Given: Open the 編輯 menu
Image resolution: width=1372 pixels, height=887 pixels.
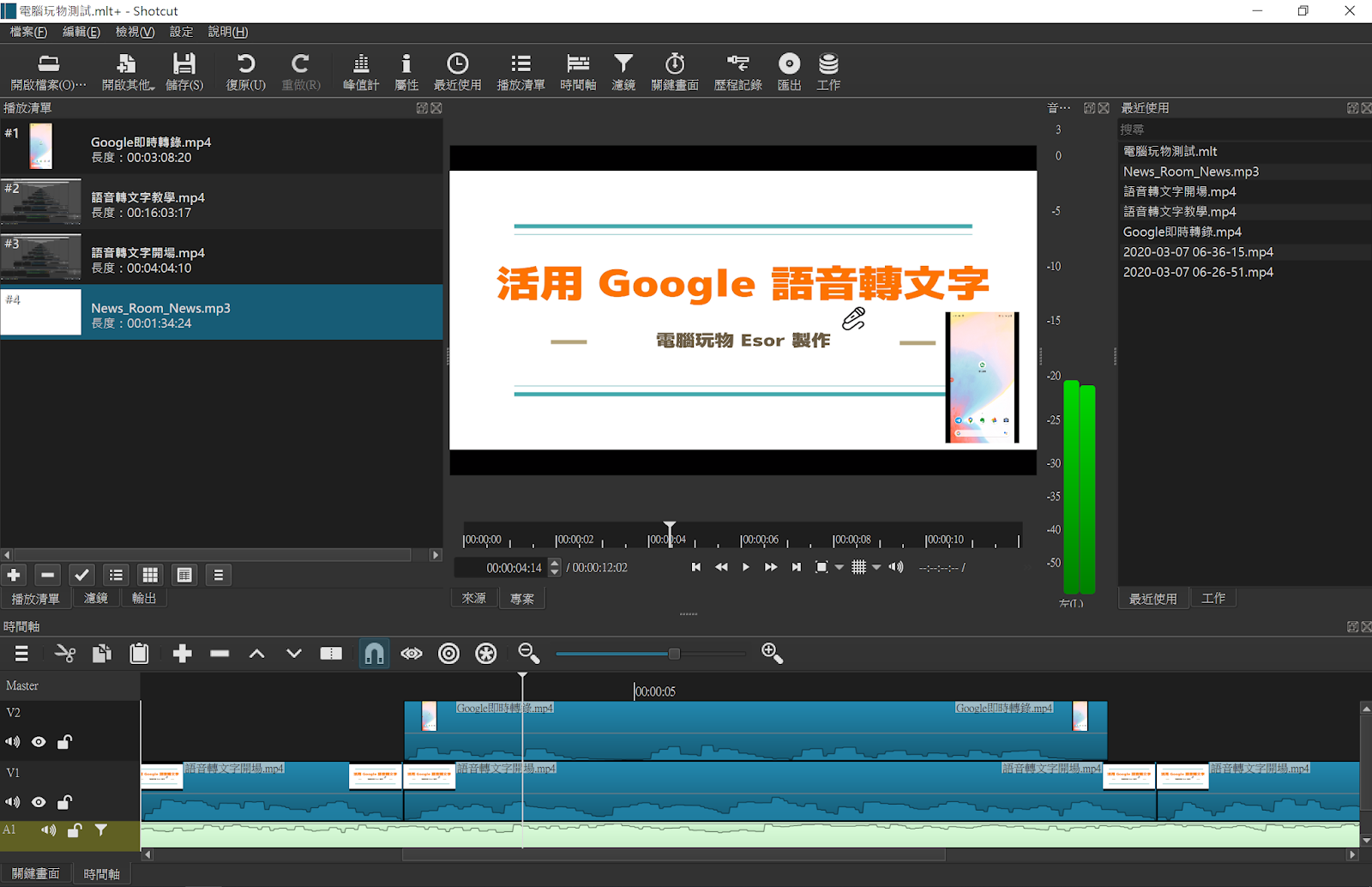Looking at the screenshot, I should pos(81,32).
